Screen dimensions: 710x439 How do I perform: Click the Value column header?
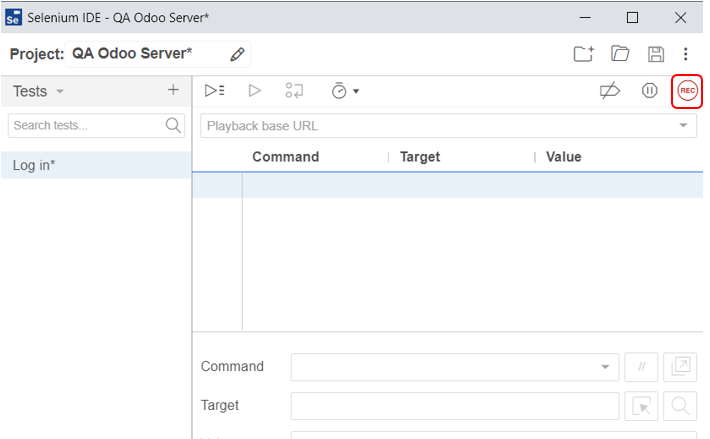pos(563,157)
